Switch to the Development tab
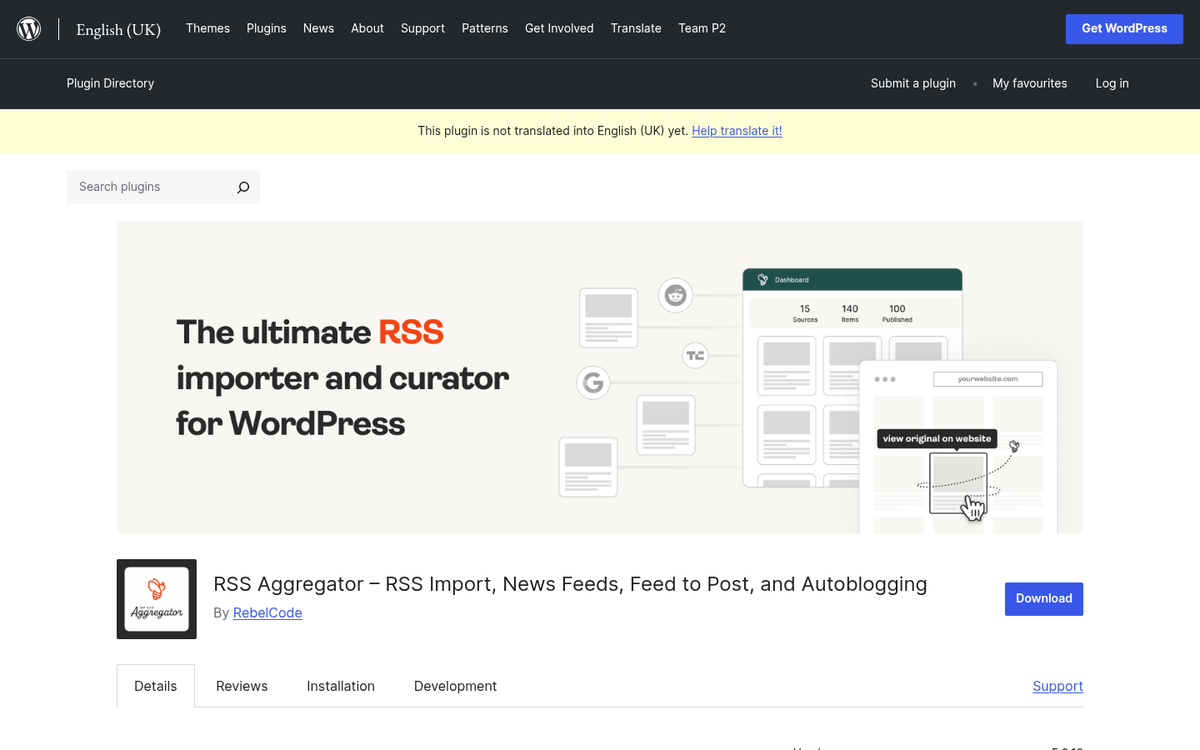This screenshot has height=750, width=1200. pyautogui.click(x=455, y=686)
